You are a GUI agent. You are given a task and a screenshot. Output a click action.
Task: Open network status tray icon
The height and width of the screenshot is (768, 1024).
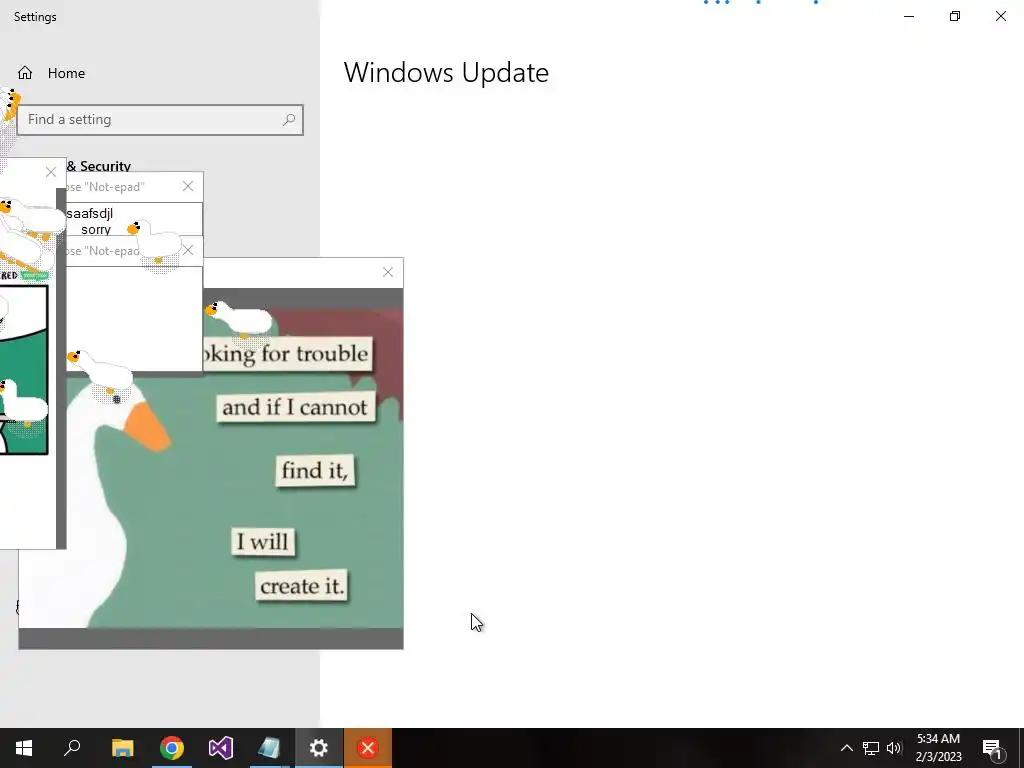click(x=871, y=748)
